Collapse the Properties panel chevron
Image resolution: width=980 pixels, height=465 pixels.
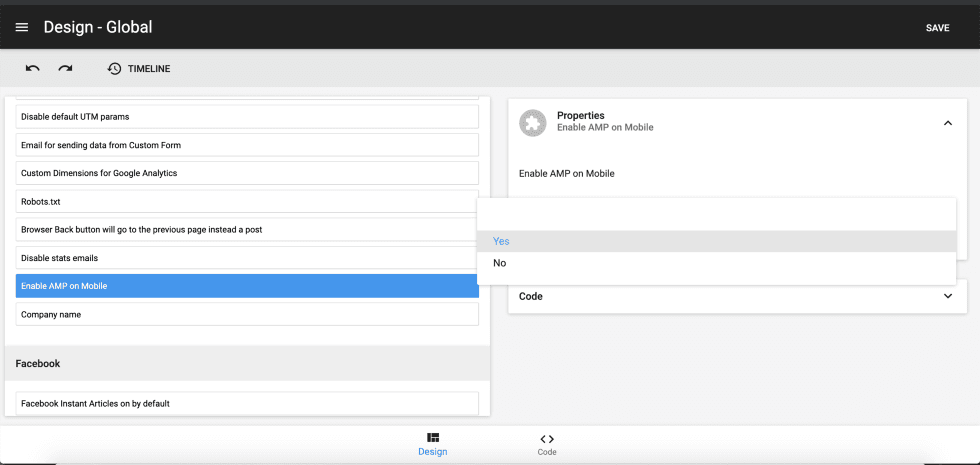(x=947, y=123)
